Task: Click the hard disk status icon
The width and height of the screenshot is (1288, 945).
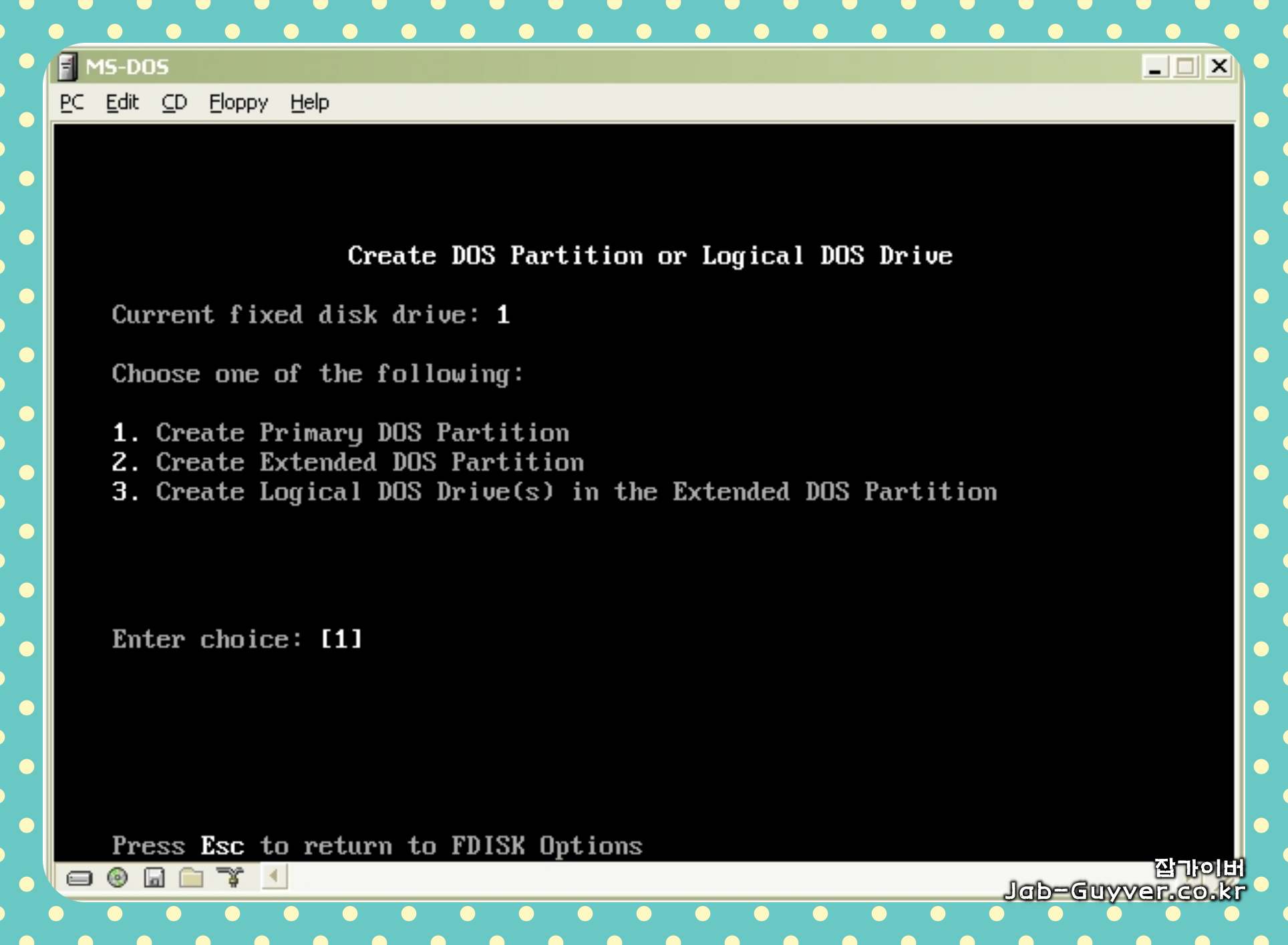Action: pyautogui.click(x=79, y=877)
